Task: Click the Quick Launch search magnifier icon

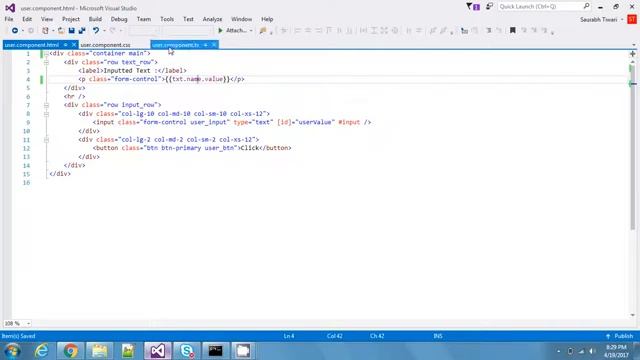Action: tap(587, 6)
